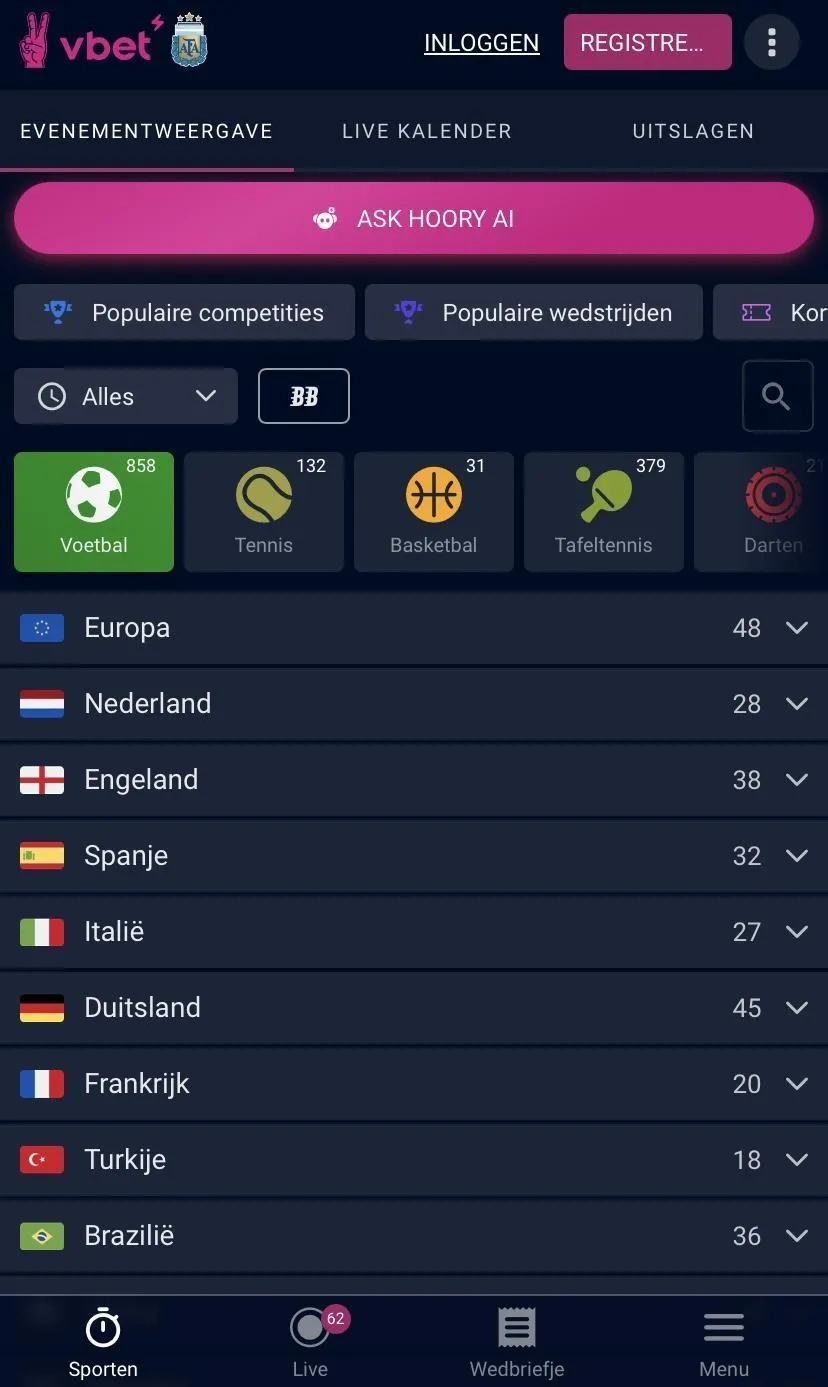Open the Wedbriefje bet slip icon
The image size is (828, 1387).
(x=517, y=1341)
